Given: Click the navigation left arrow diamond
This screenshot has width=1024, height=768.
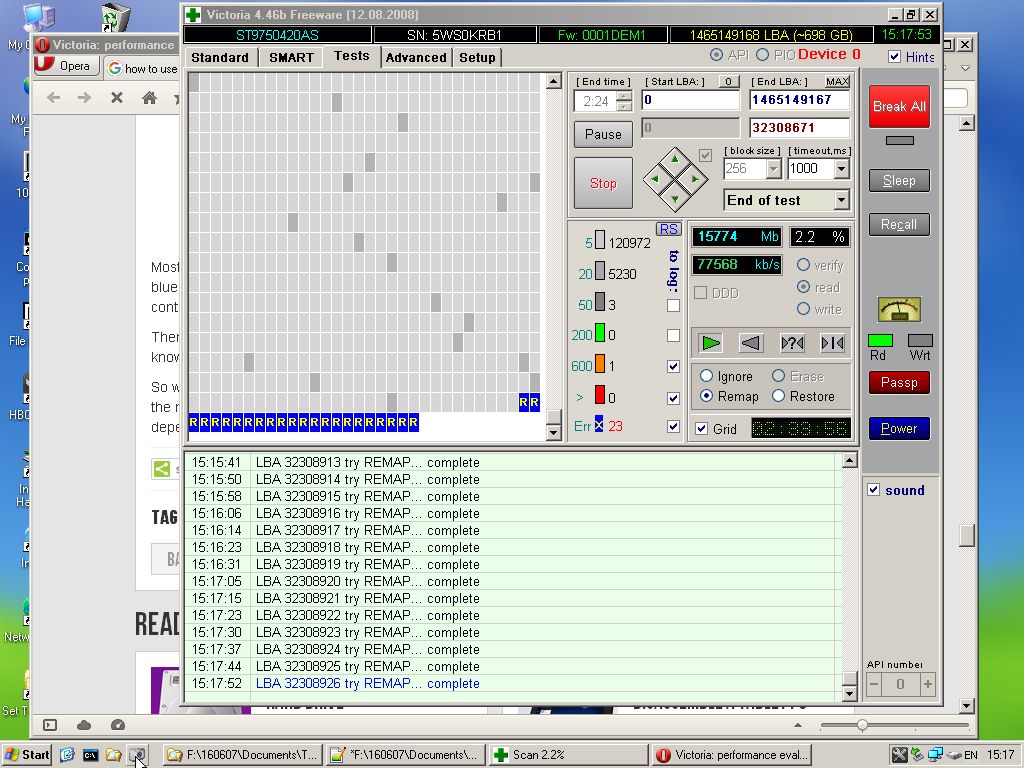Looking at the screenshot, I should pyautogui.click(x=655, y=179).
